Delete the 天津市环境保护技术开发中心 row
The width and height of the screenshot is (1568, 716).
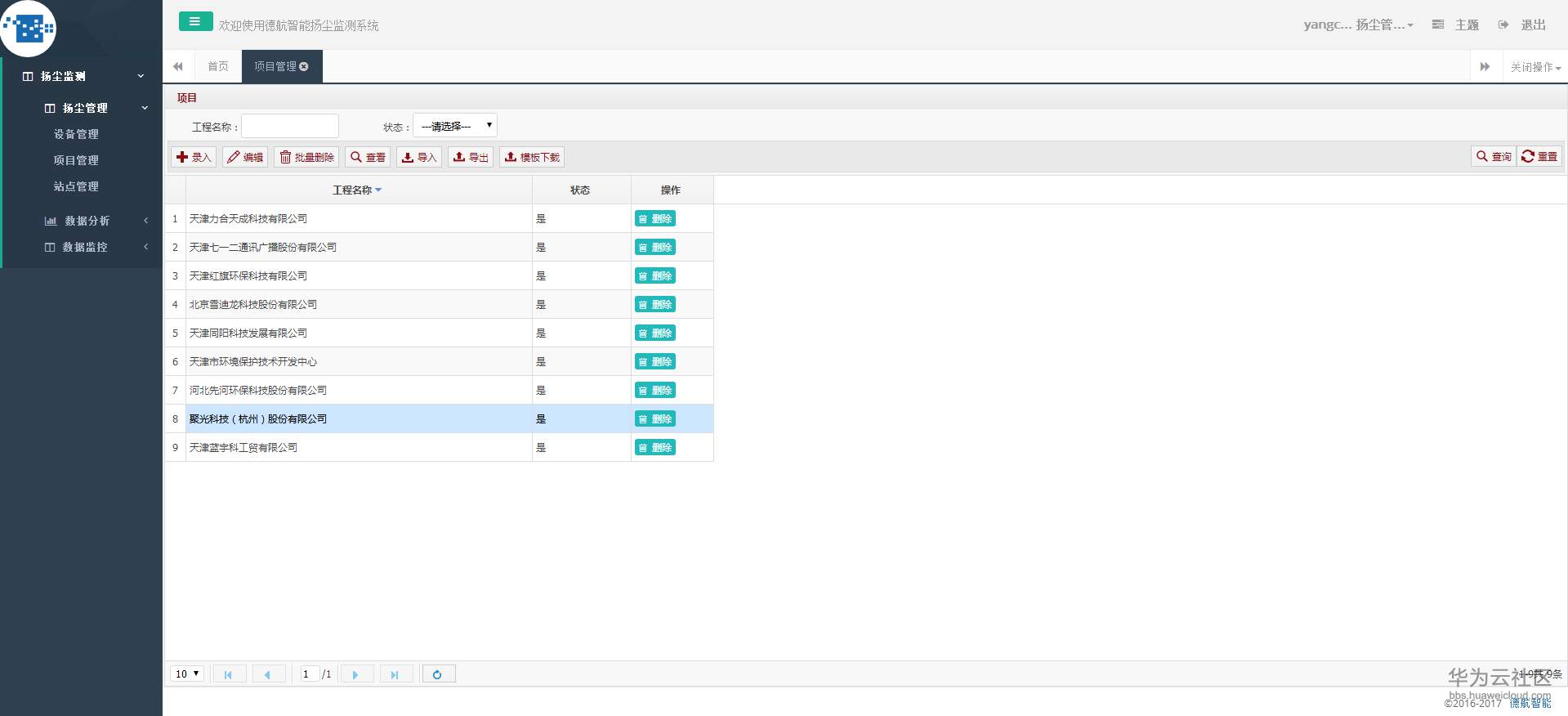655,362
